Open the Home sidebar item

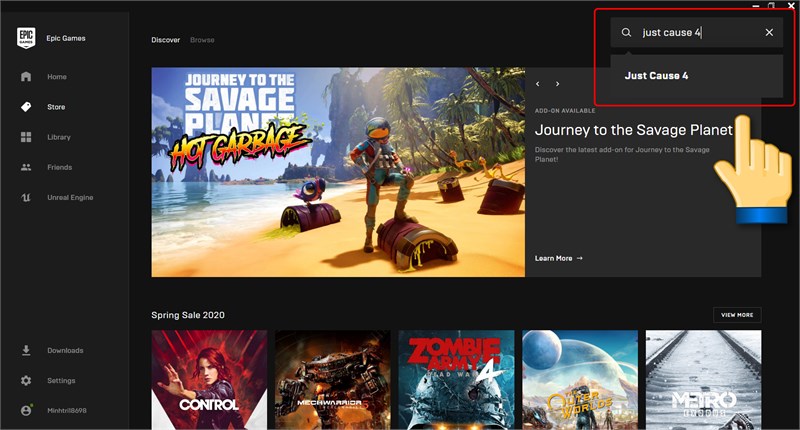point(57,77)
